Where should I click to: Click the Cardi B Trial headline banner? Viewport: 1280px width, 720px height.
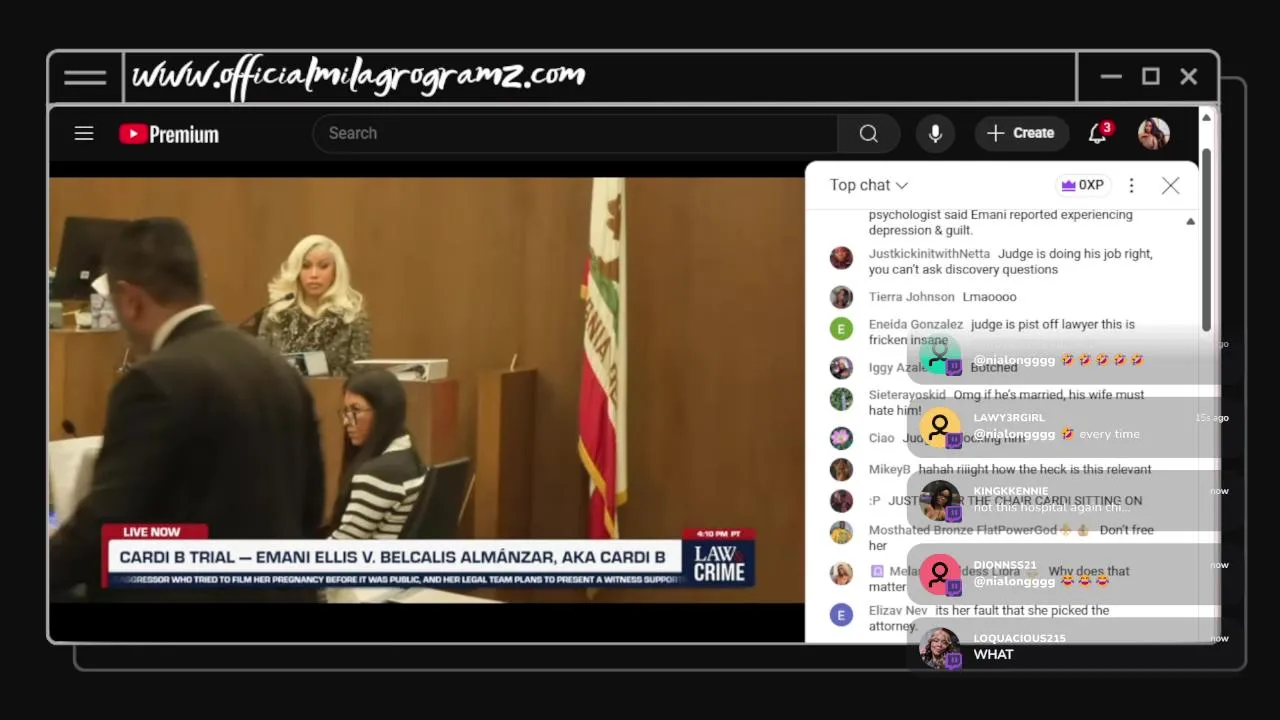392,557
